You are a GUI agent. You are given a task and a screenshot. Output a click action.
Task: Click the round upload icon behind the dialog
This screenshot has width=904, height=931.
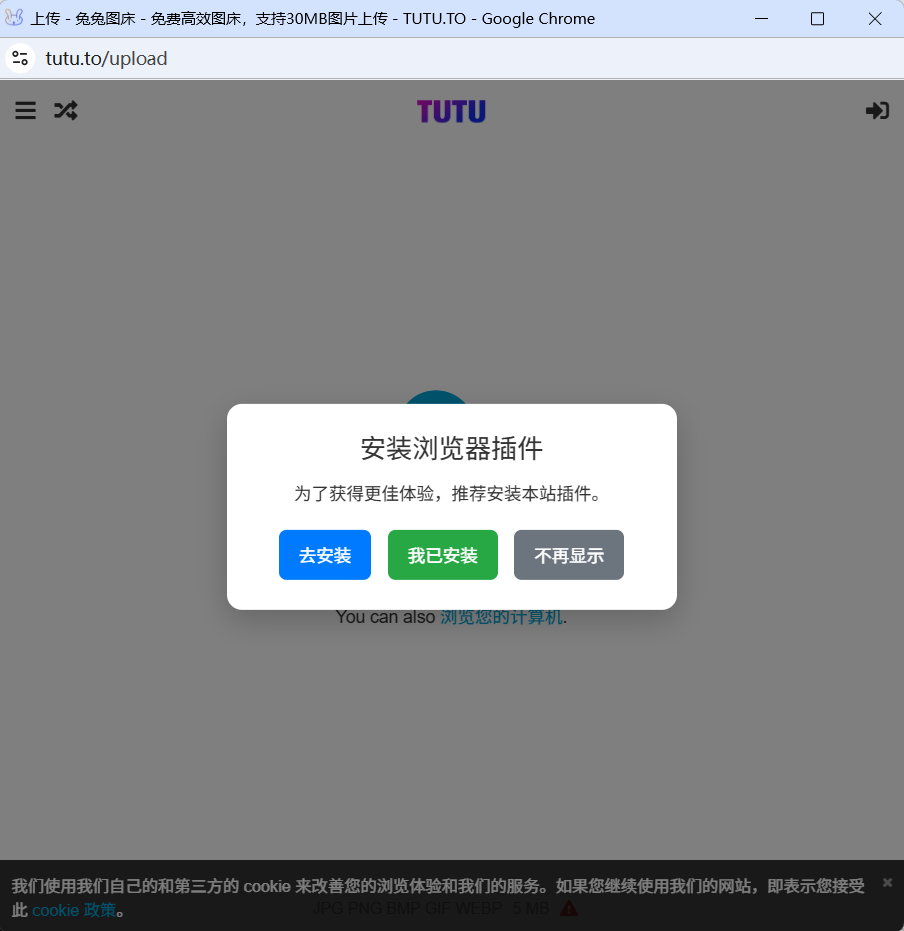pyautogui.click(x=436, y=397)
